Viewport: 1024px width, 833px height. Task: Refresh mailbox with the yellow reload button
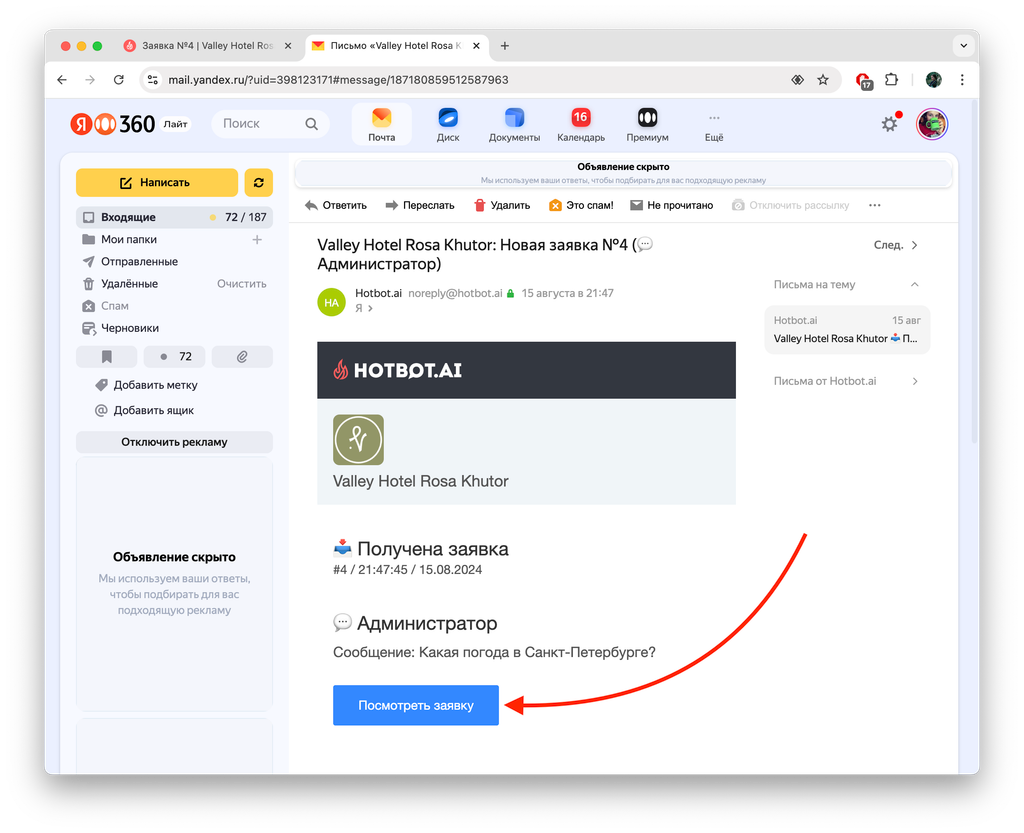[x=259, y=183]
